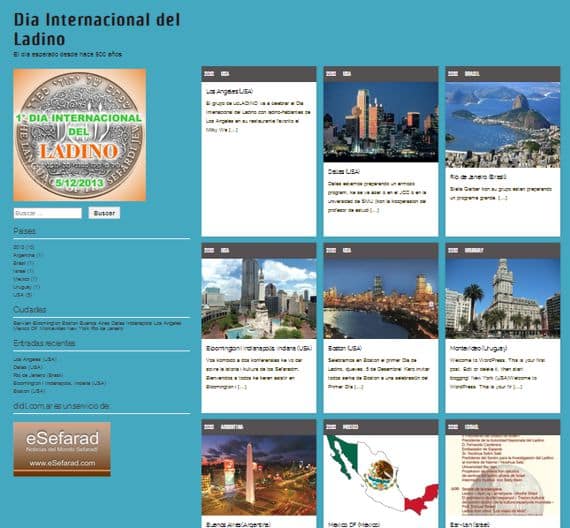Image resolution: width=570 pixels, height=528 pixels.
Task: Click the Bar-Ilan program document thumbnail
Action: click(x=503, y=475)
